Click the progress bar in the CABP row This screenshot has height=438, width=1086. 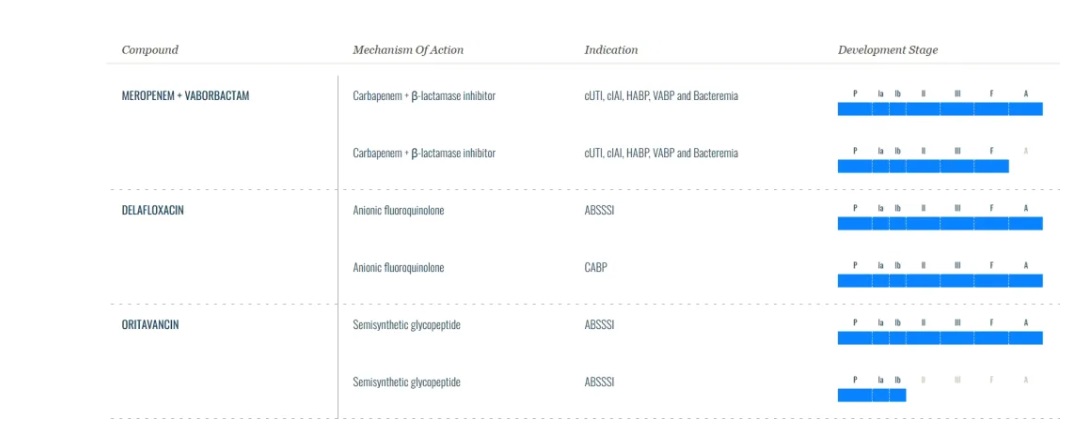(940, 281)
